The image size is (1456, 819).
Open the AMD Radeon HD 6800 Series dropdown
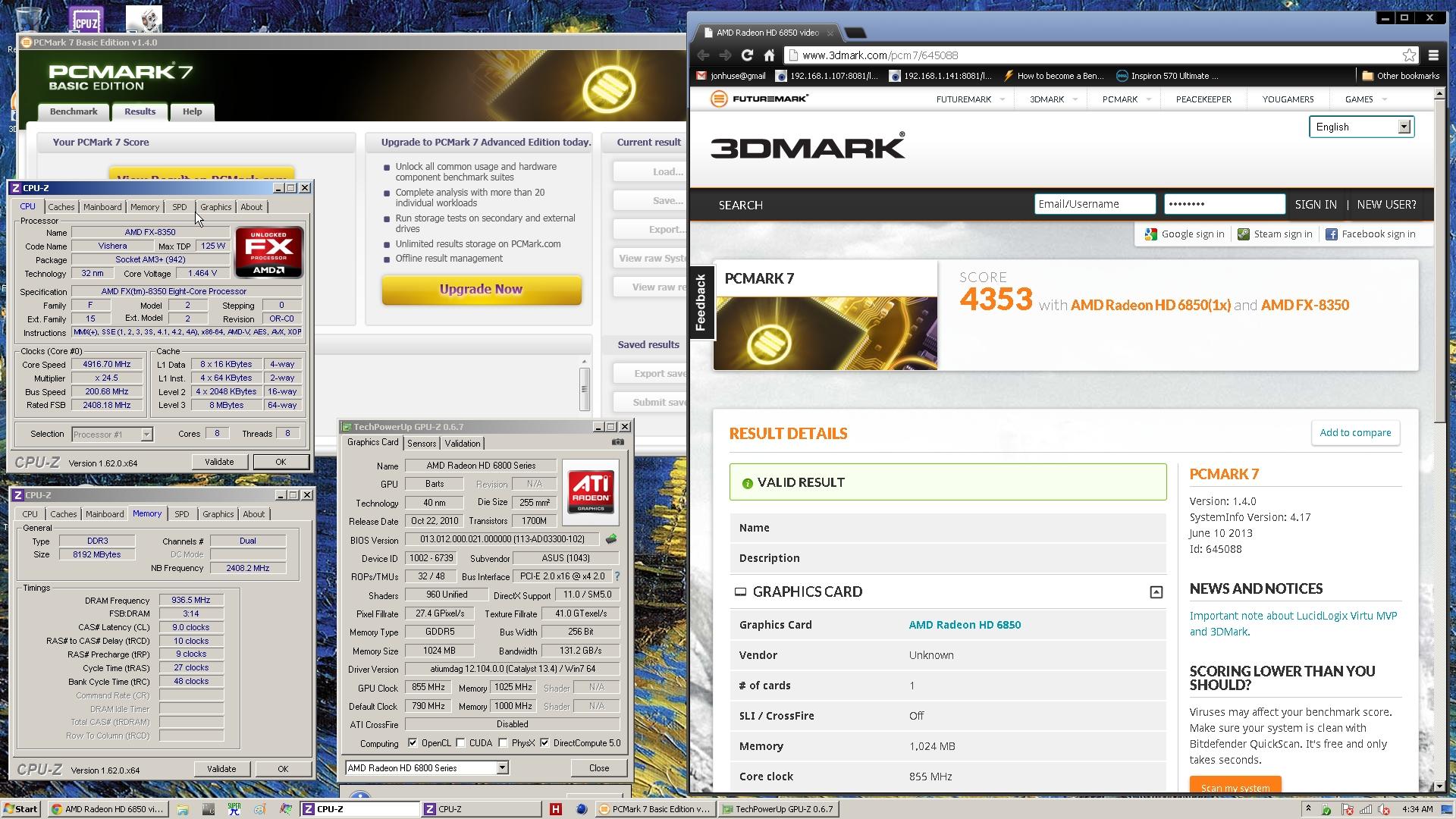426,767
